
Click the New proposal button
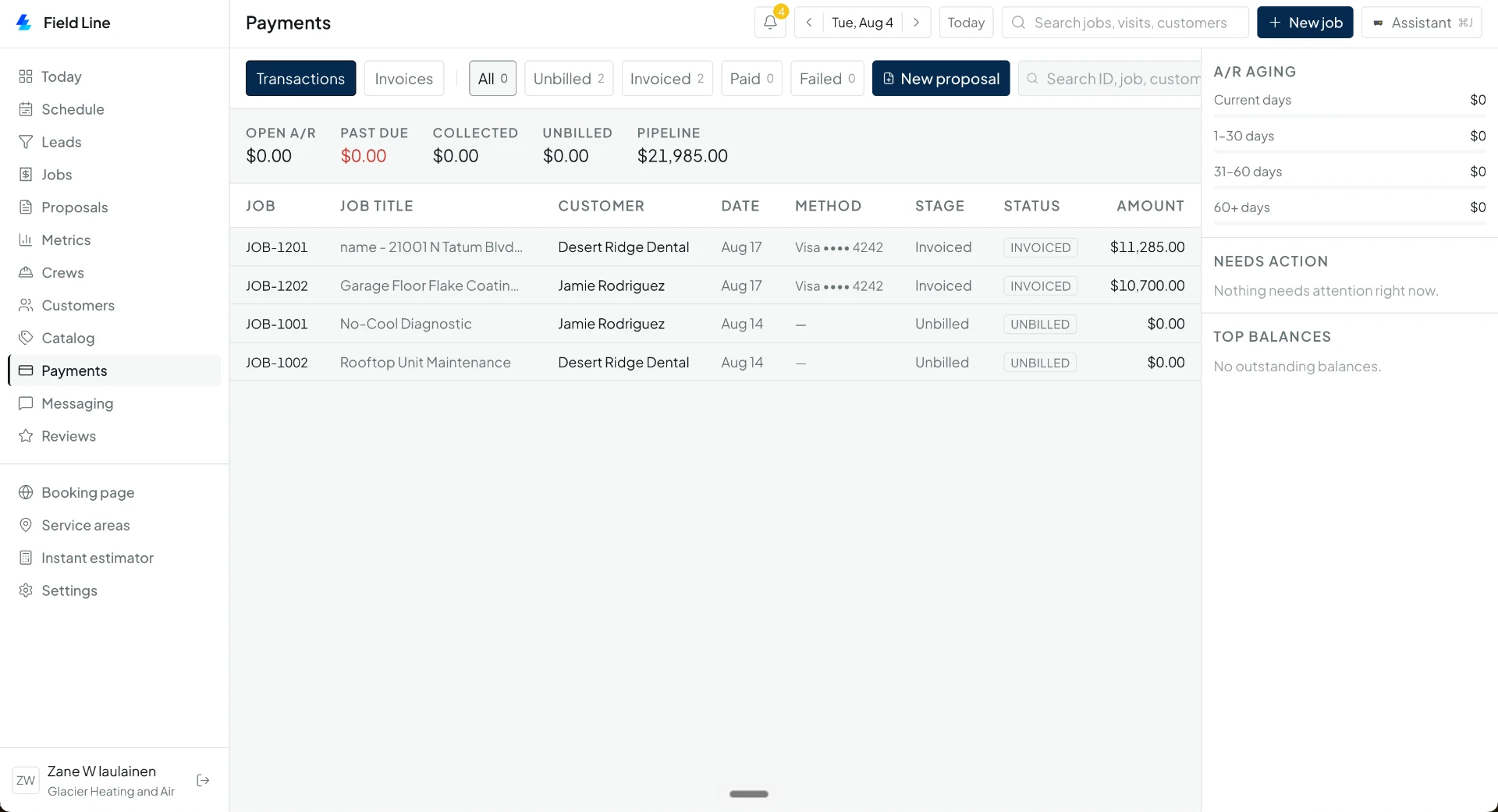pyautogui.click(x=941, y=79)
